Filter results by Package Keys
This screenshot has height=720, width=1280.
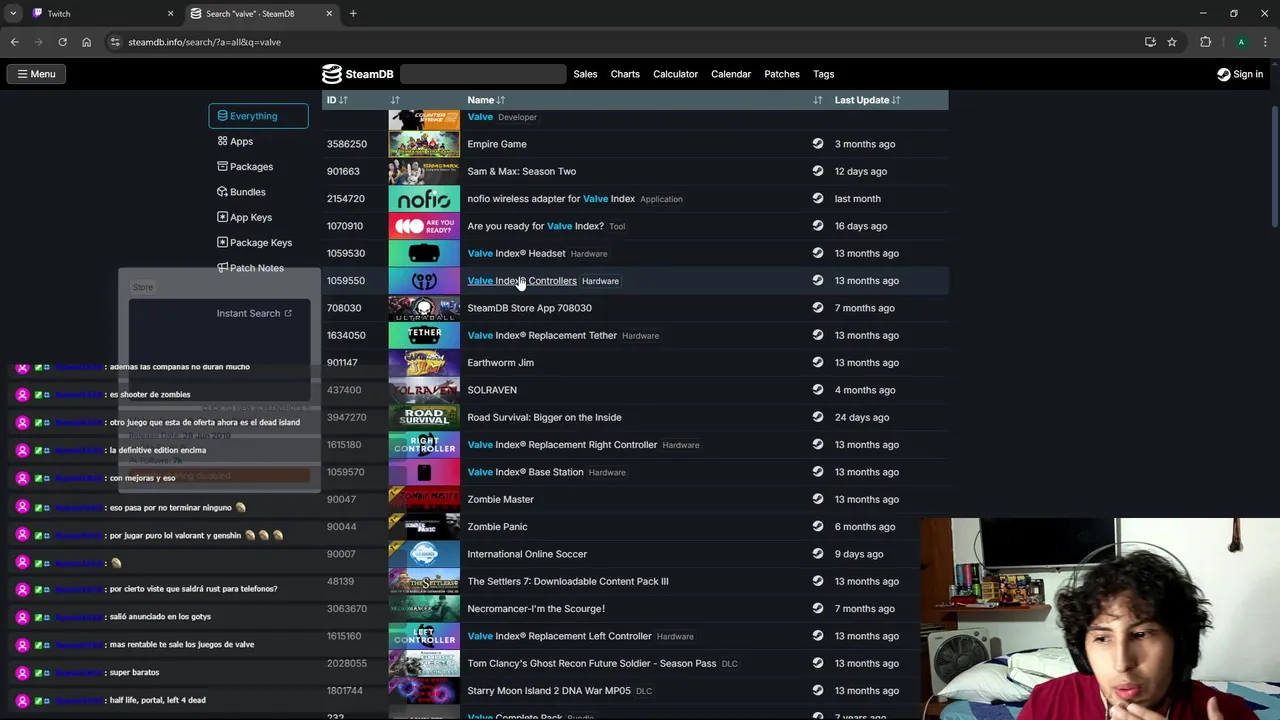[x=255, y=242]
